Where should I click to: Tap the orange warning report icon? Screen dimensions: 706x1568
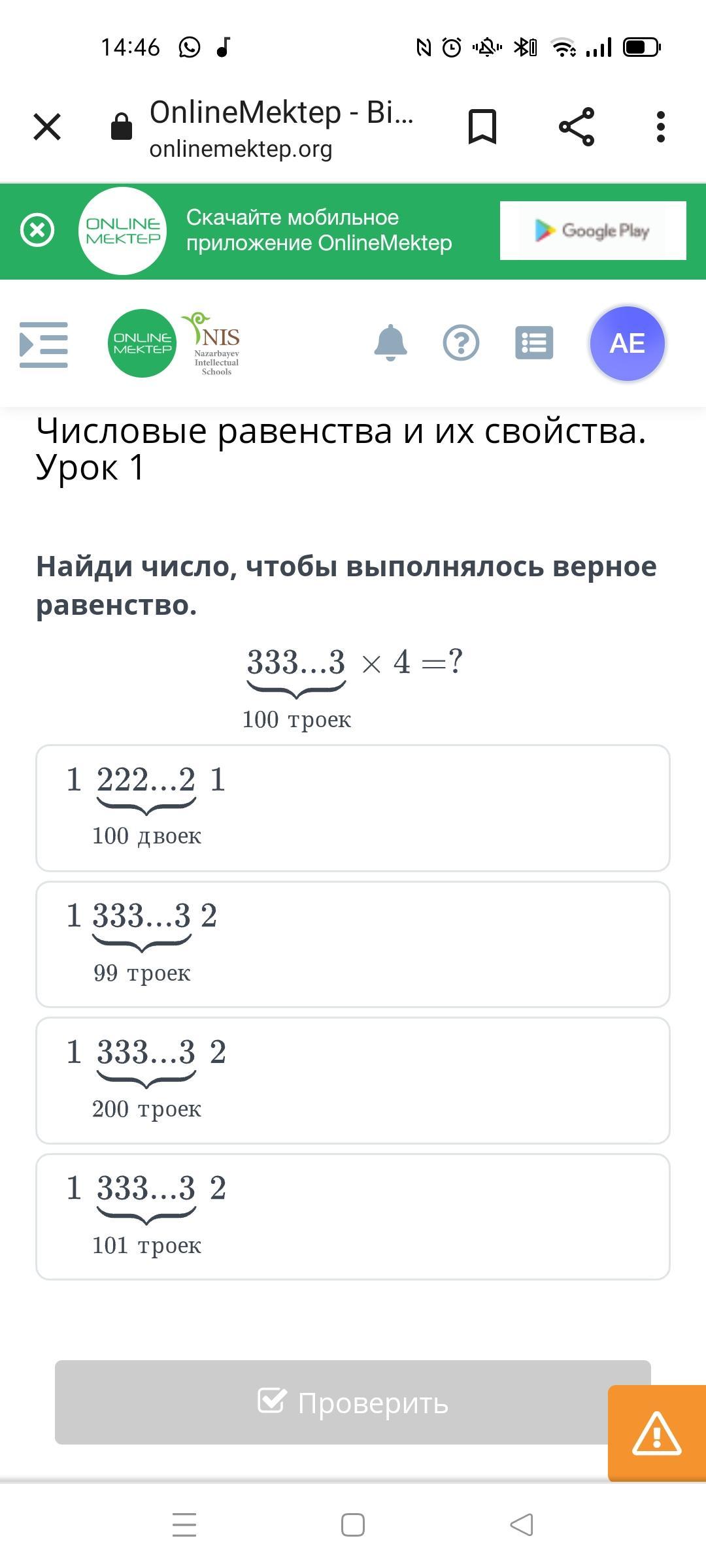pos(657,1433)
